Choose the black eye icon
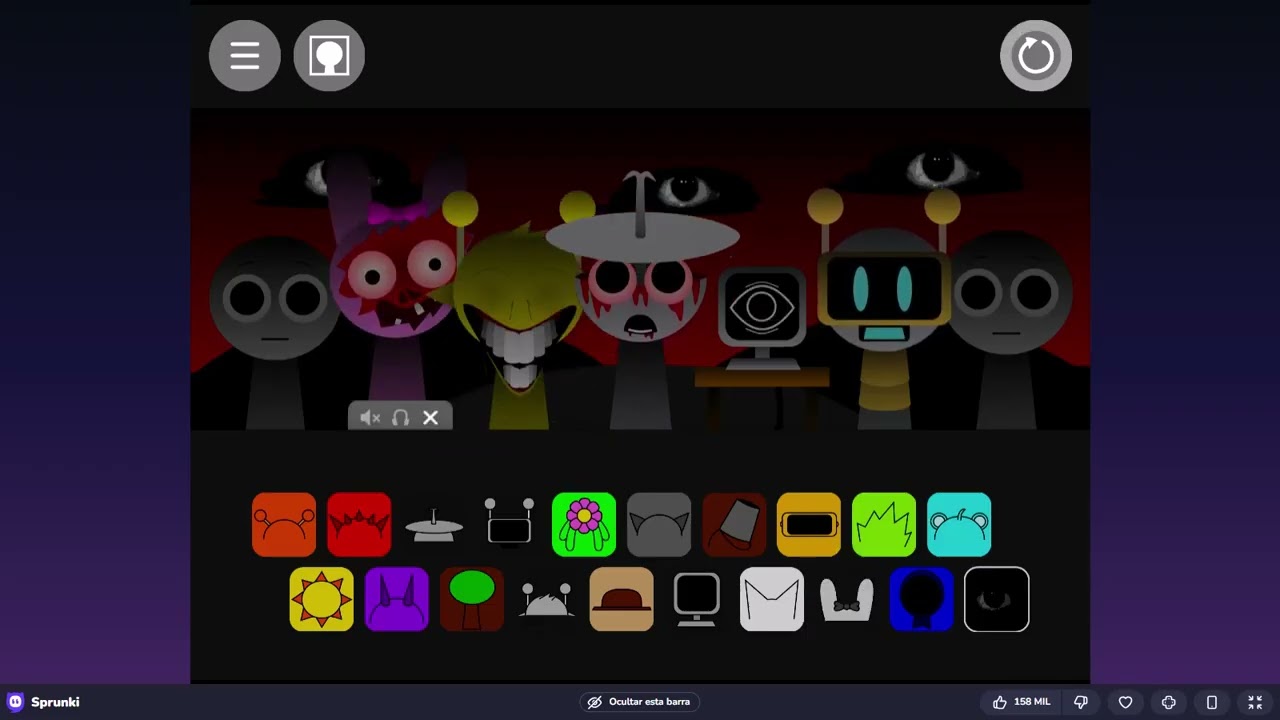The width and height of the screenshot is (1280, 720). click(x=997, y=599)
